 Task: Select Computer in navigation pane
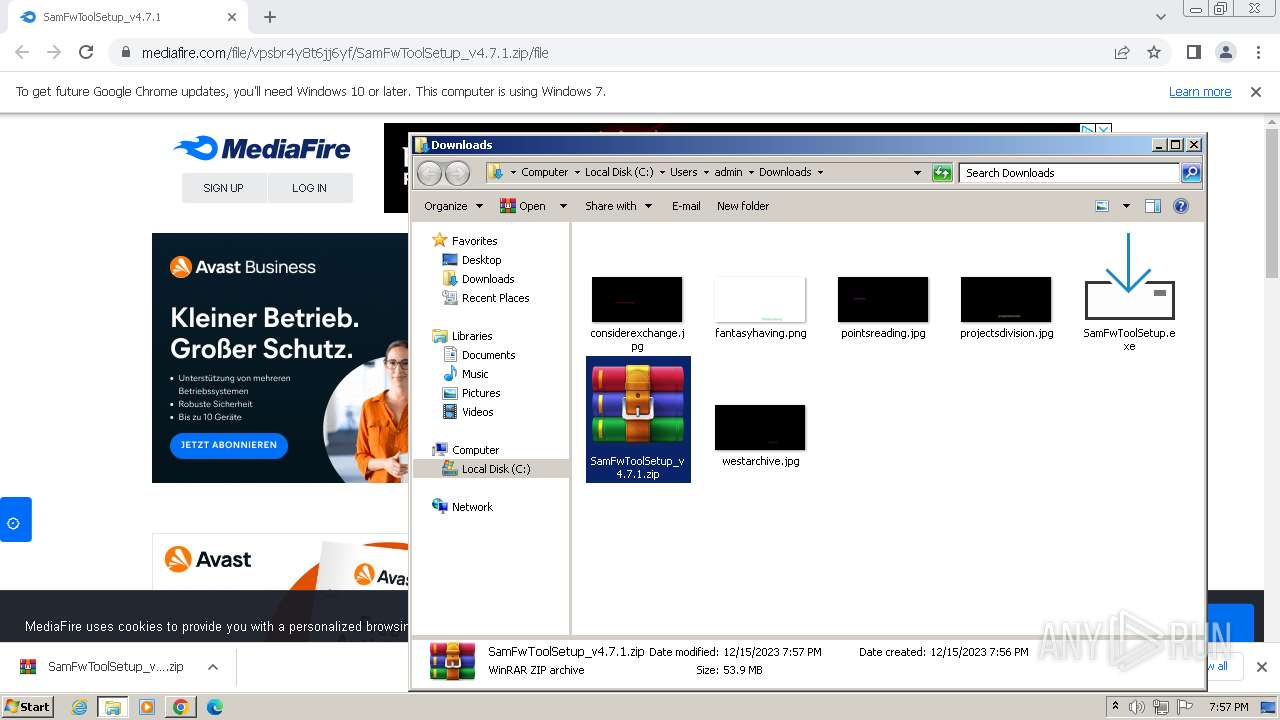click(475, 450)
